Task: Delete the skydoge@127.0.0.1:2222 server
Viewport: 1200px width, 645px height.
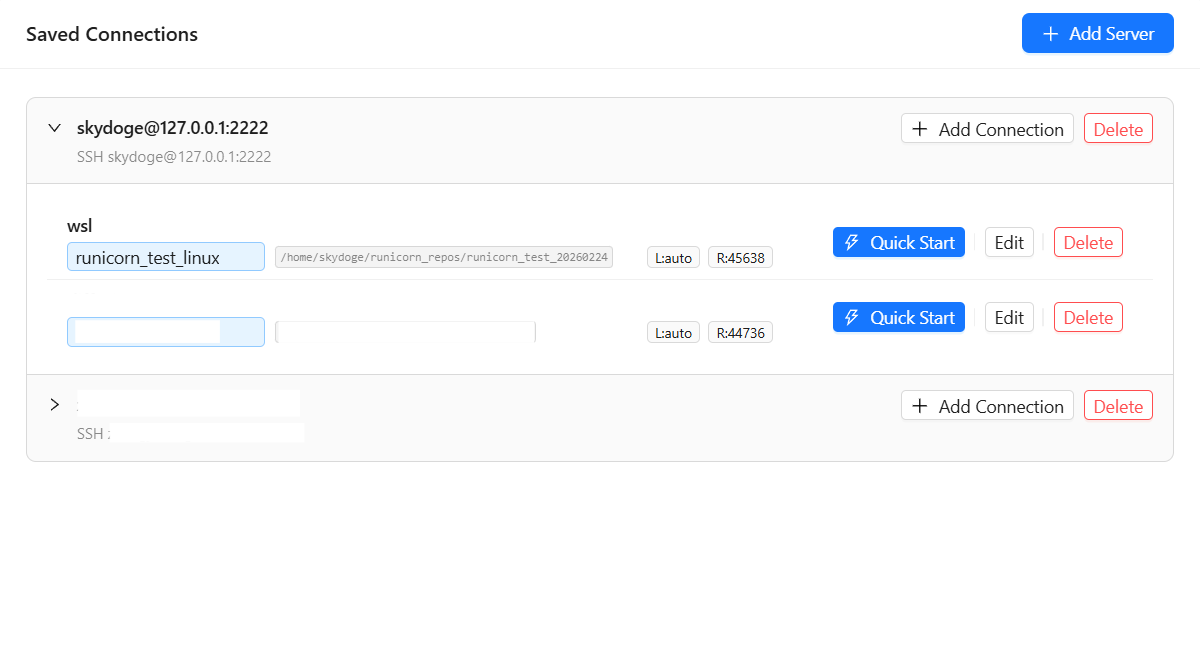Action: pos(1118,129)
